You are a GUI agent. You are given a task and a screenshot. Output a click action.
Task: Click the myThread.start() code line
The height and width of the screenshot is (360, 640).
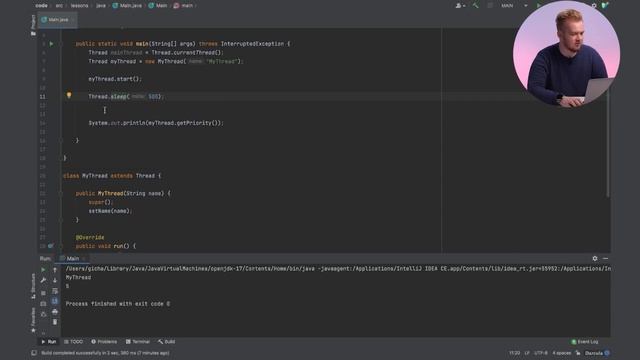coord(115,79)
